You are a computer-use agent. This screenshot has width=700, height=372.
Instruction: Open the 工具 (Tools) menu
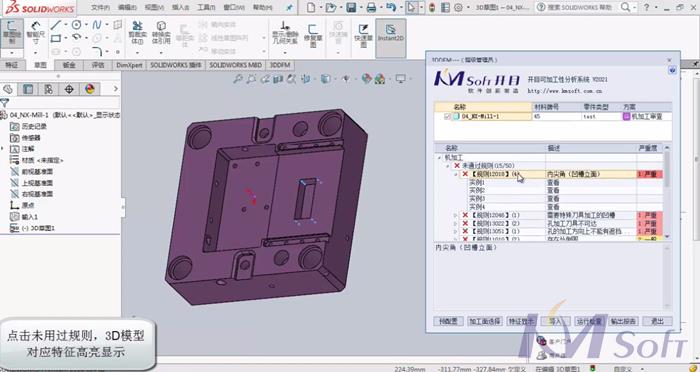206,7
